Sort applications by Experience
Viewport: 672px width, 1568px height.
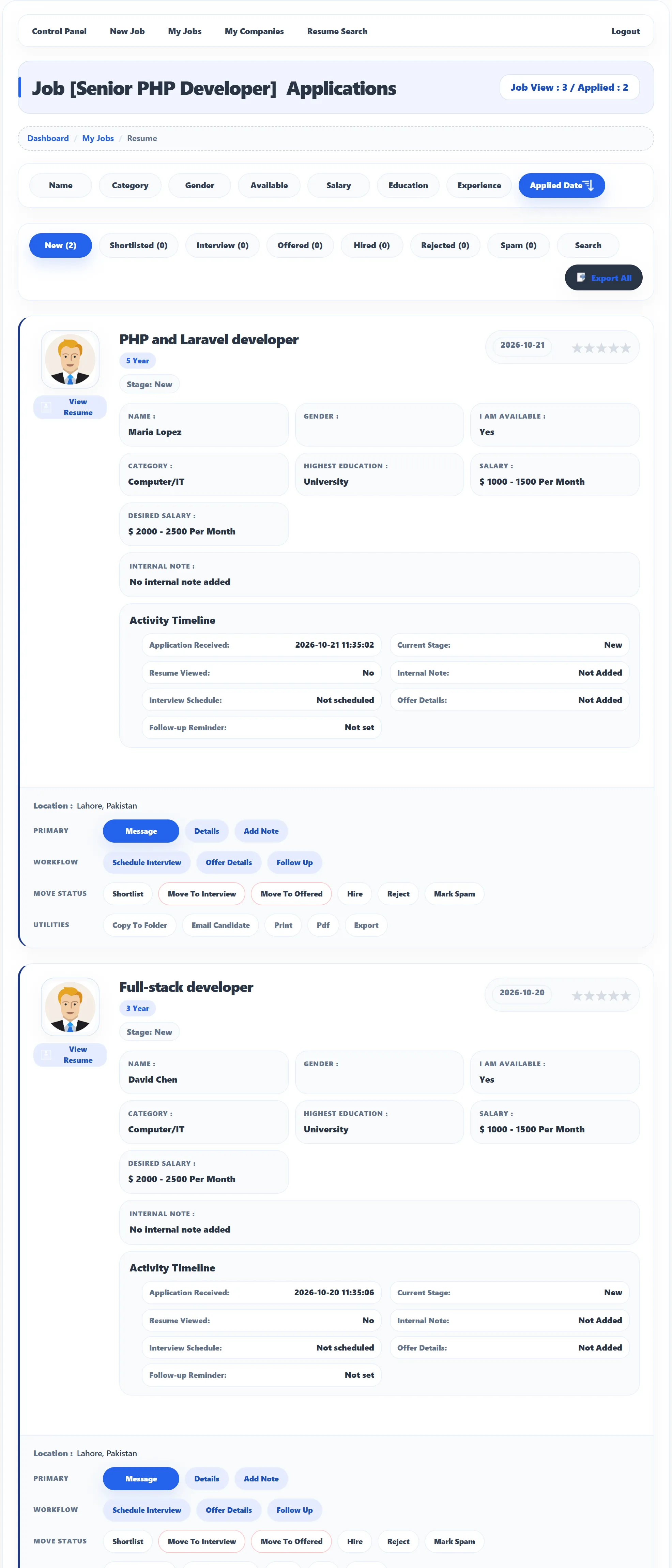pos(479,185)
